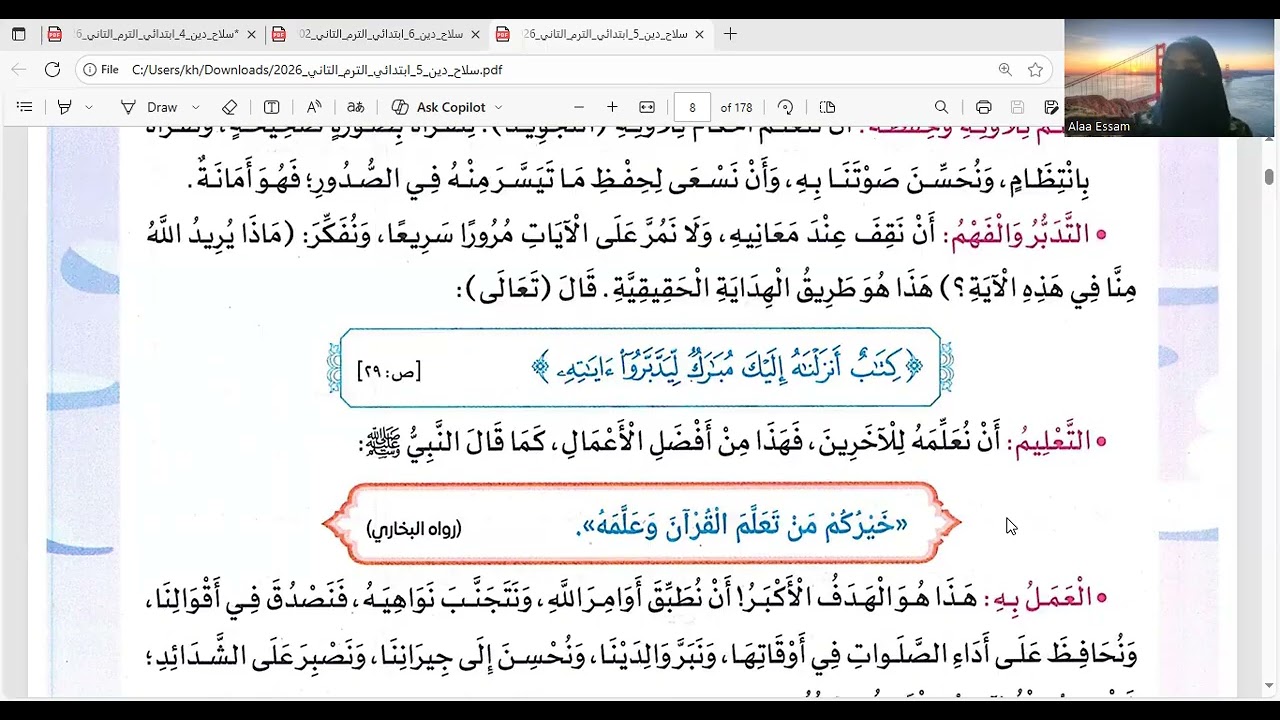Screen dimensions: 1280x720
Task: Expand the highlight color dropdown
Action: 89,107
